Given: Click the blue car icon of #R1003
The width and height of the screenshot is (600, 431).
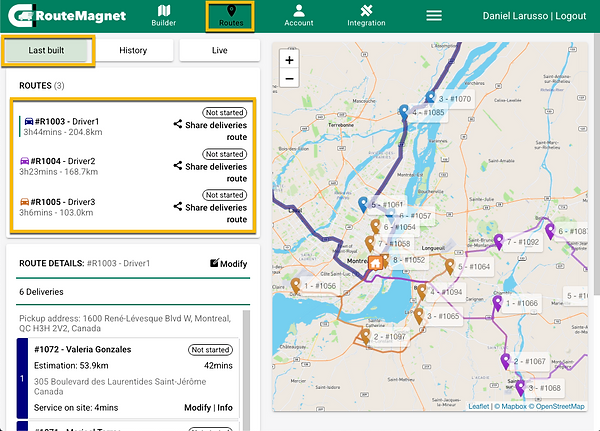Looking at the screenshot, I should (29, 121).
